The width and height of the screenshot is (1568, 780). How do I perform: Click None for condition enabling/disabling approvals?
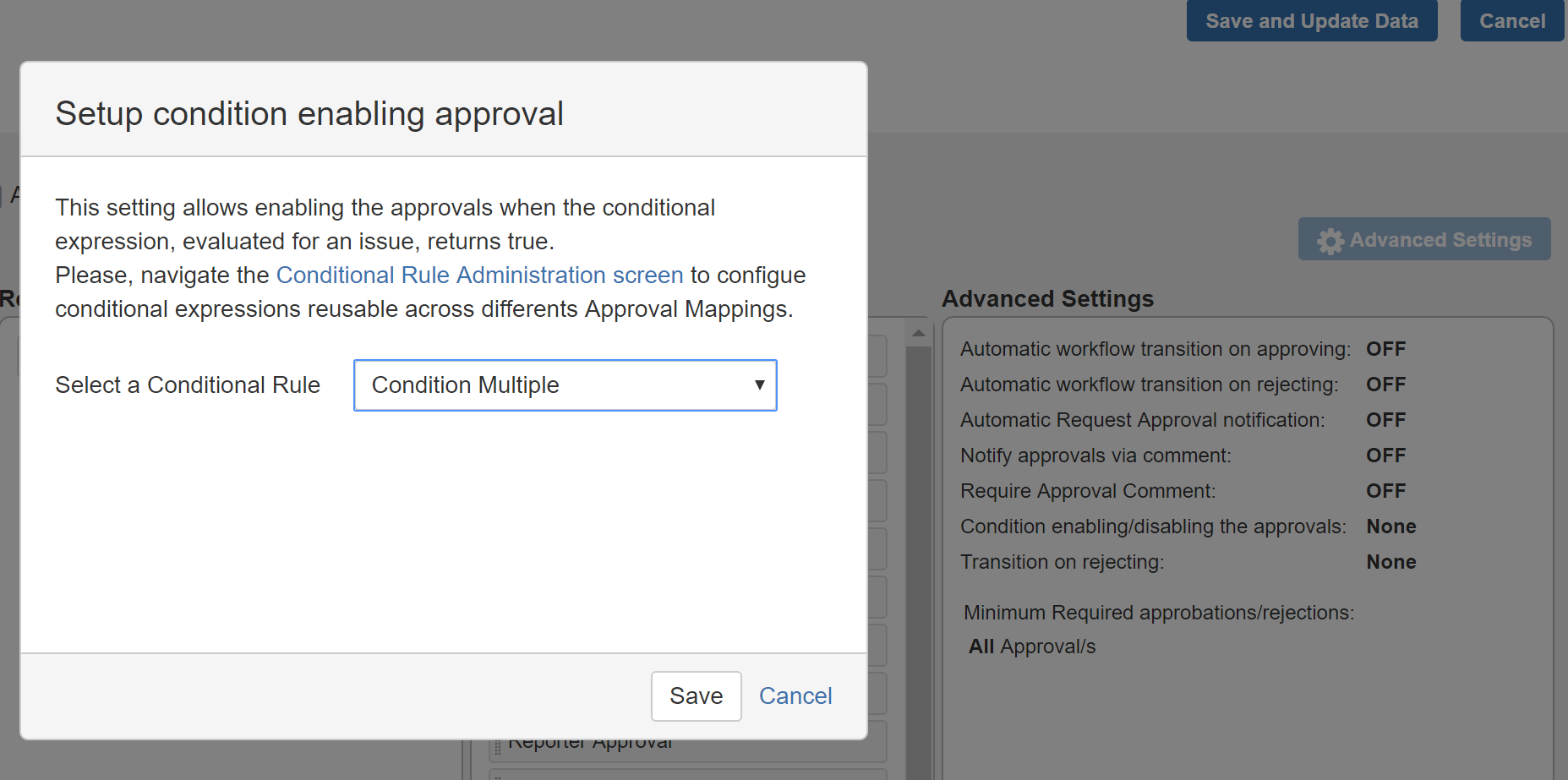[1390, 526]
